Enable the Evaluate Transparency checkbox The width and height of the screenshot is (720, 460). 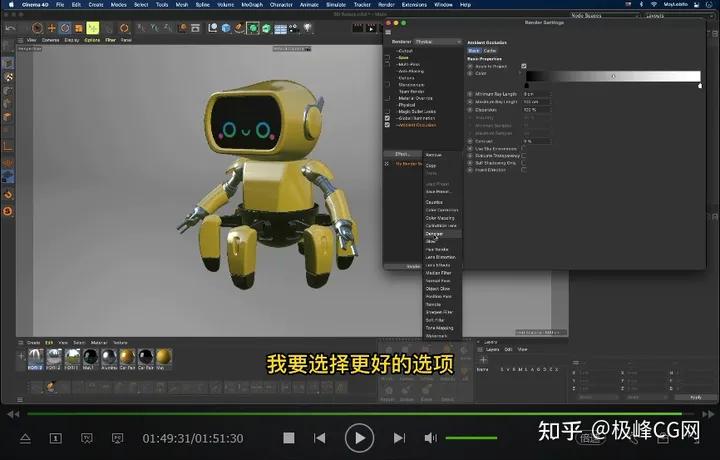[524, 156]
